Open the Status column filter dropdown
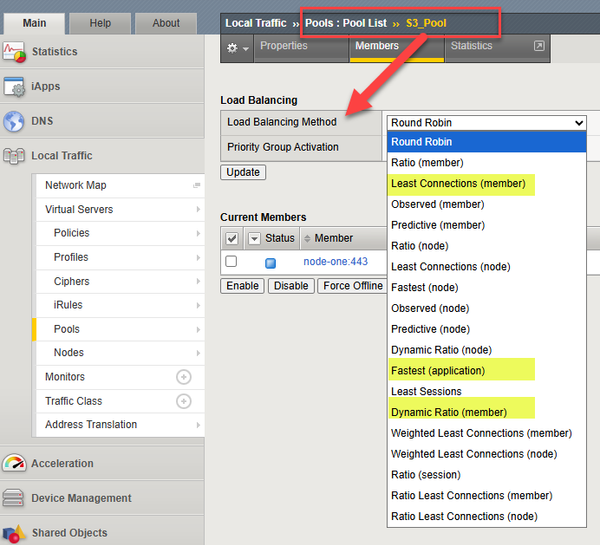Screen dimensions: 600x545 (254, 238)
